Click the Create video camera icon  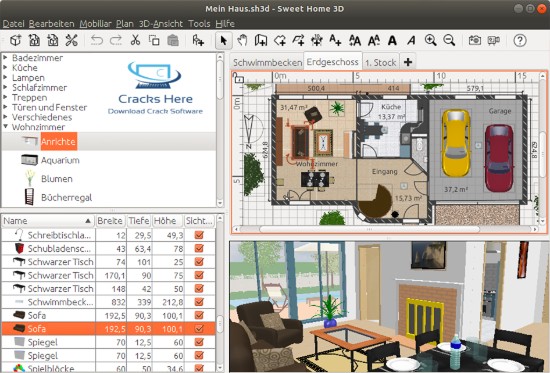coord(494,40)
